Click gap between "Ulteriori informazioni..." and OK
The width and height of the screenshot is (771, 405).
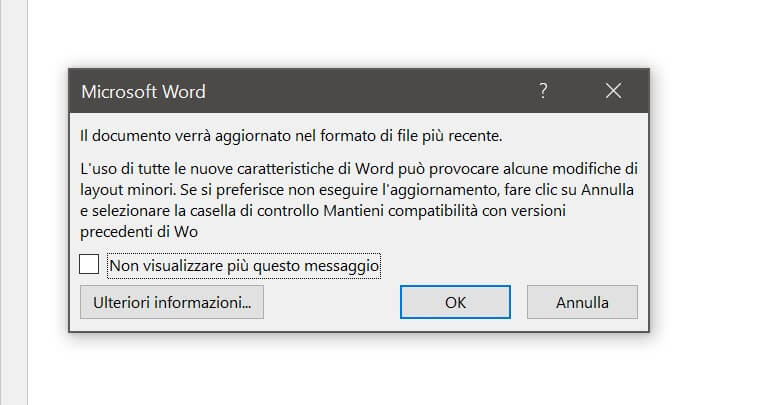(331, 301)
